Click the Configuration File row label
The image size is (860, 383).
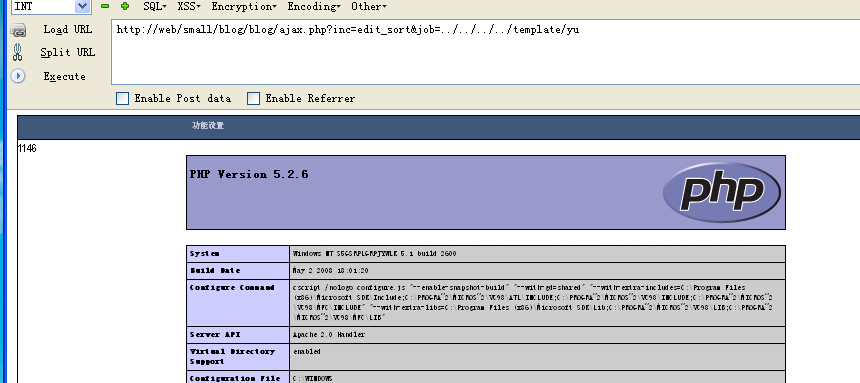[x=235, y=378]
